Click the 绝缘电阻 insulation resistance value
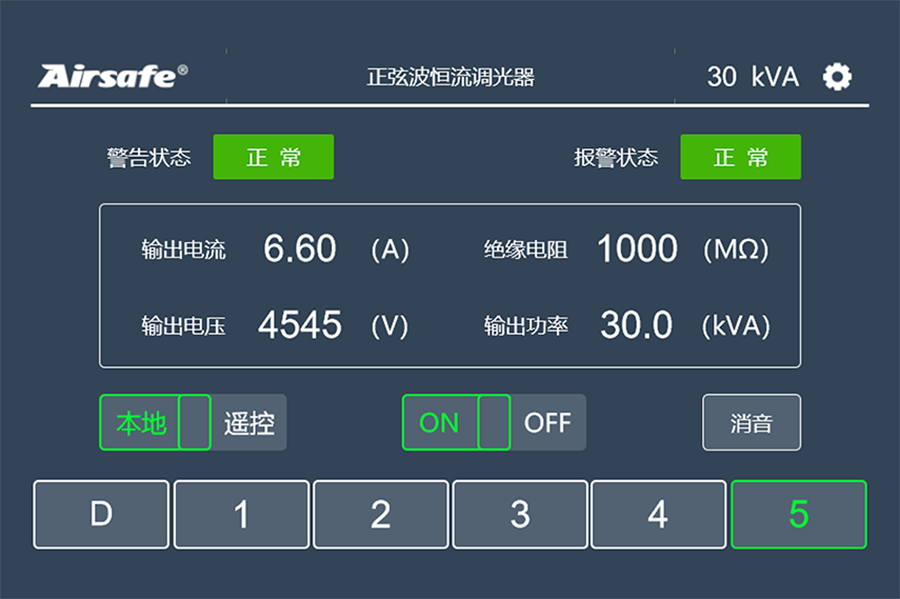 [637, 249]
